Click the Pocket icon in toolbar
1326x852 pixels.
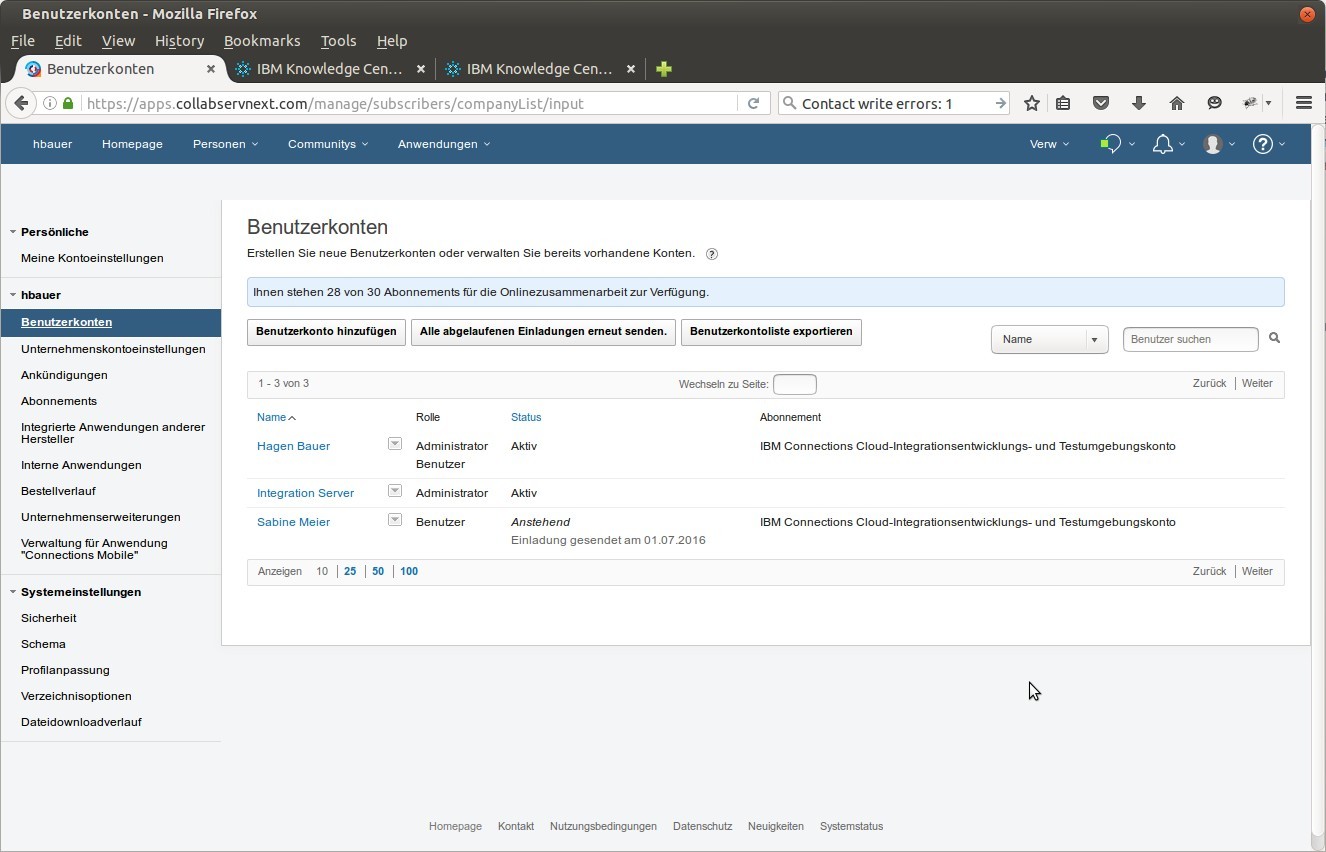pyautogui.click(x=1101, y=103)
